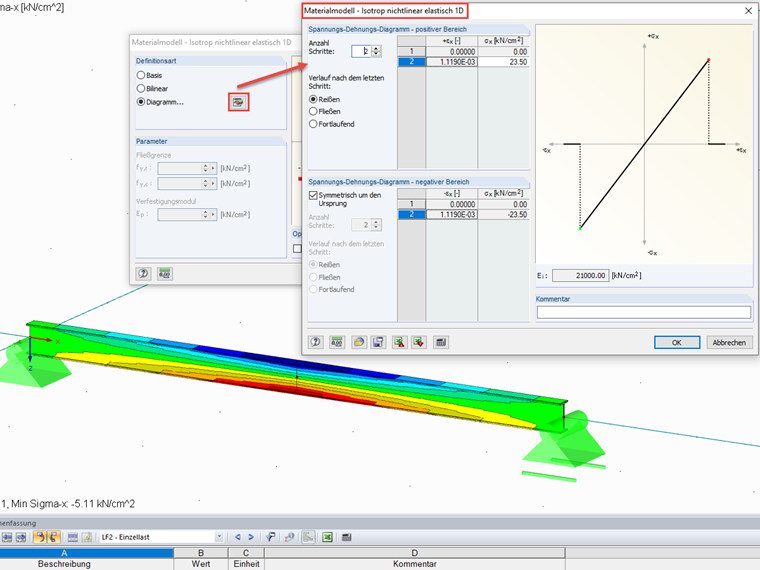760x570 pixels.
Task: Toggle Symmetrisch um den Ursprung checkbox
Action: tap(313, 195)
